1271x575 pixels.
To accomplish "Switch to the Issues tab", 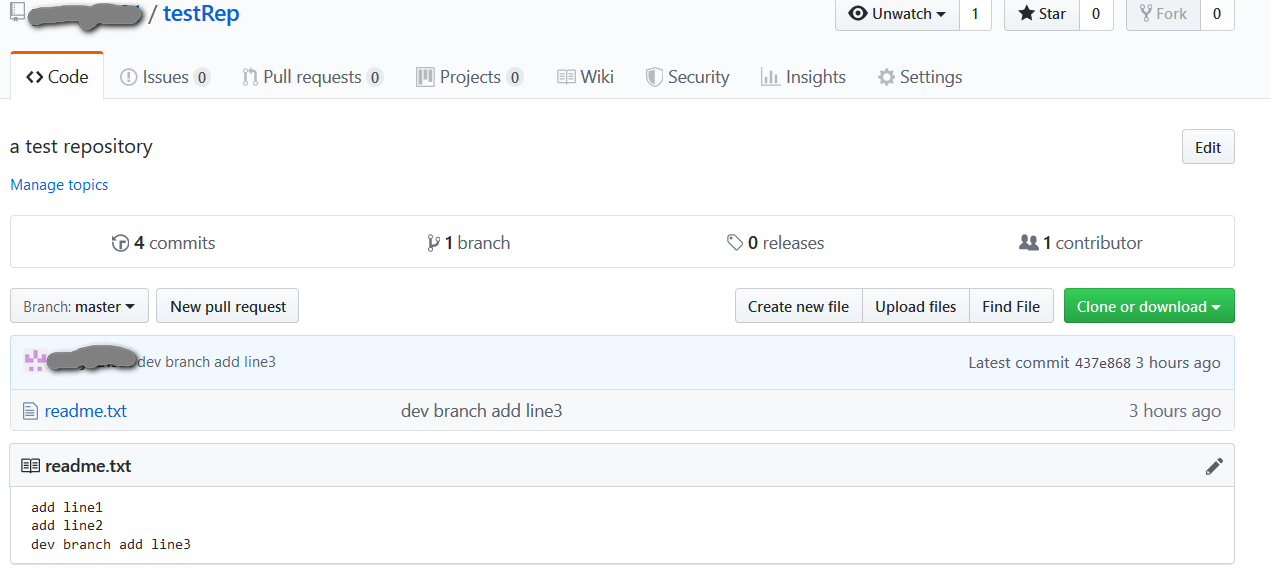I will coord(165,77).
